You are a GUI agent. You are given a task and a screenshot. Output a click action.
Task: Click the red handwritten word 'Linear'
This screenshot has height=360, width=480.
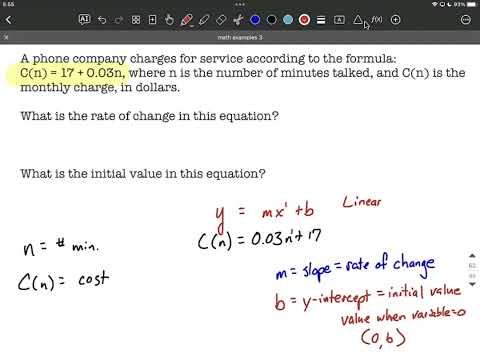pyautogui.click(x=362, y=202)
